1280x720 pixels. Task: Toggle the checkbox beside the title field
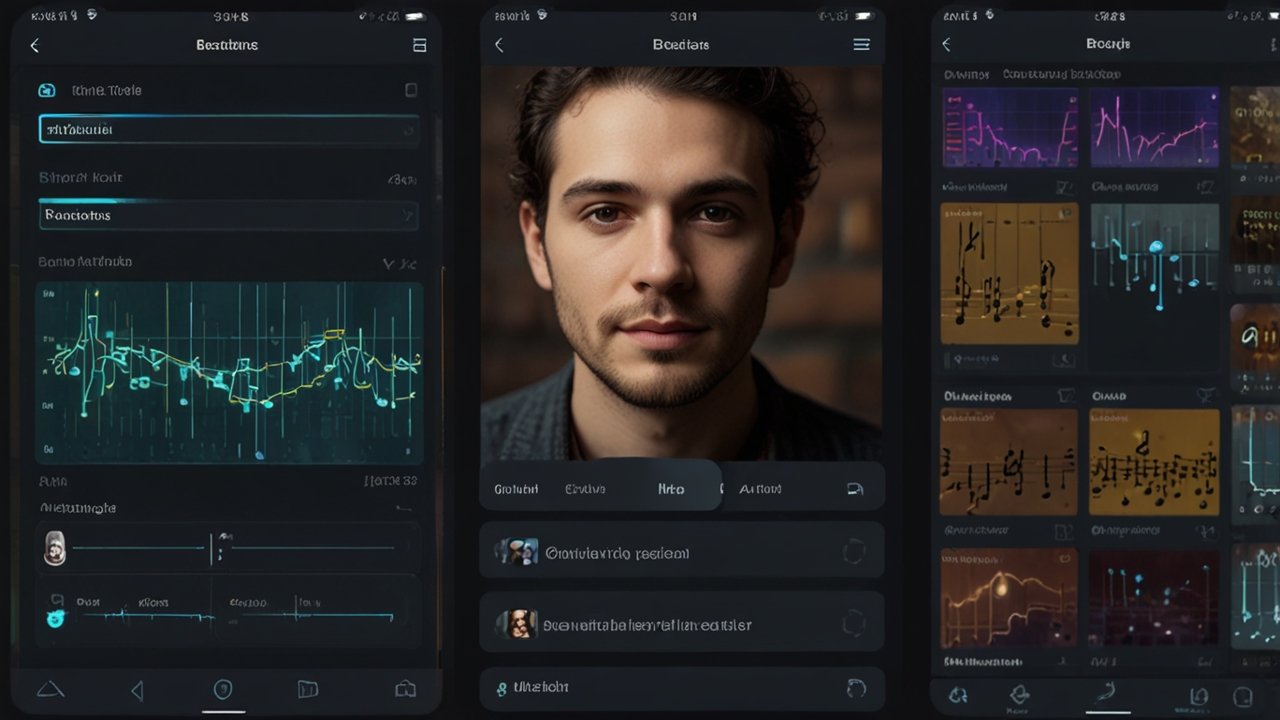[x=411, y=90]
